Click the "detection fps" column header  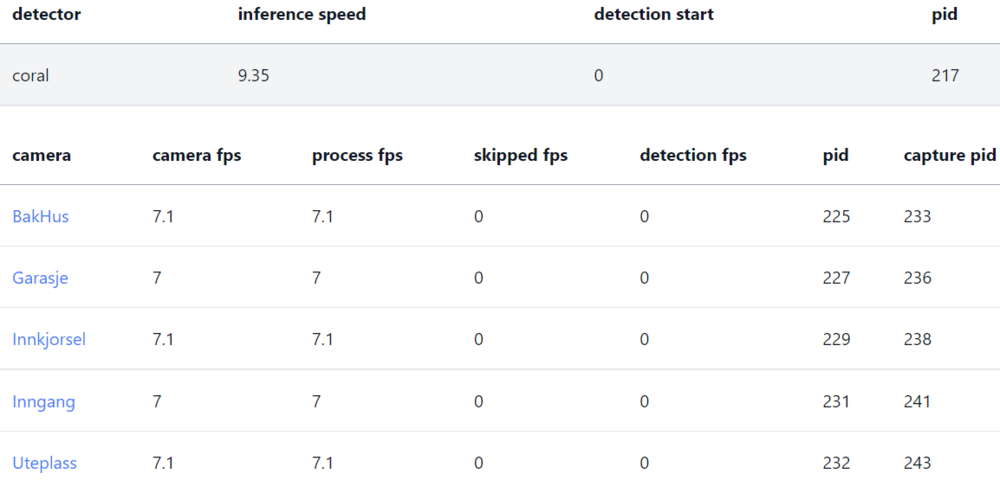pos(693,156)
